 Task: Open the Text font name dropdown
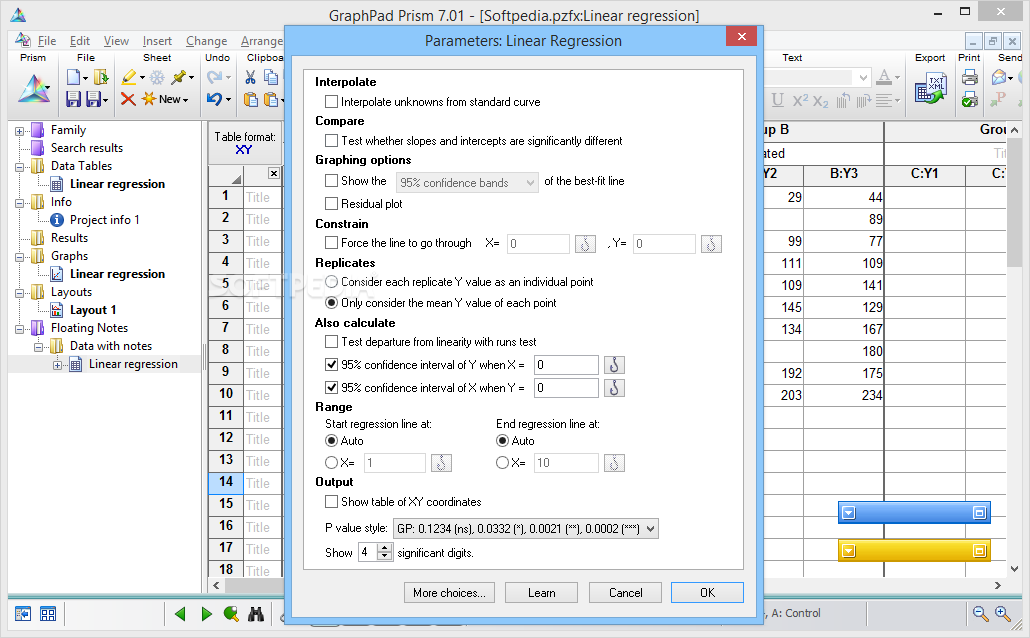click(863, 78)
